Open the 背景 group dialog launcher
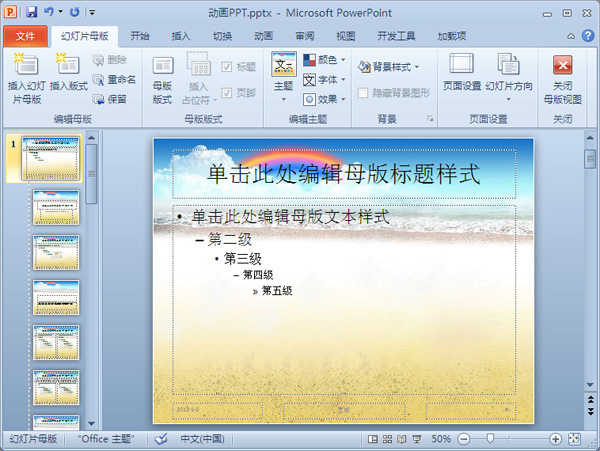 pos(430,119)
